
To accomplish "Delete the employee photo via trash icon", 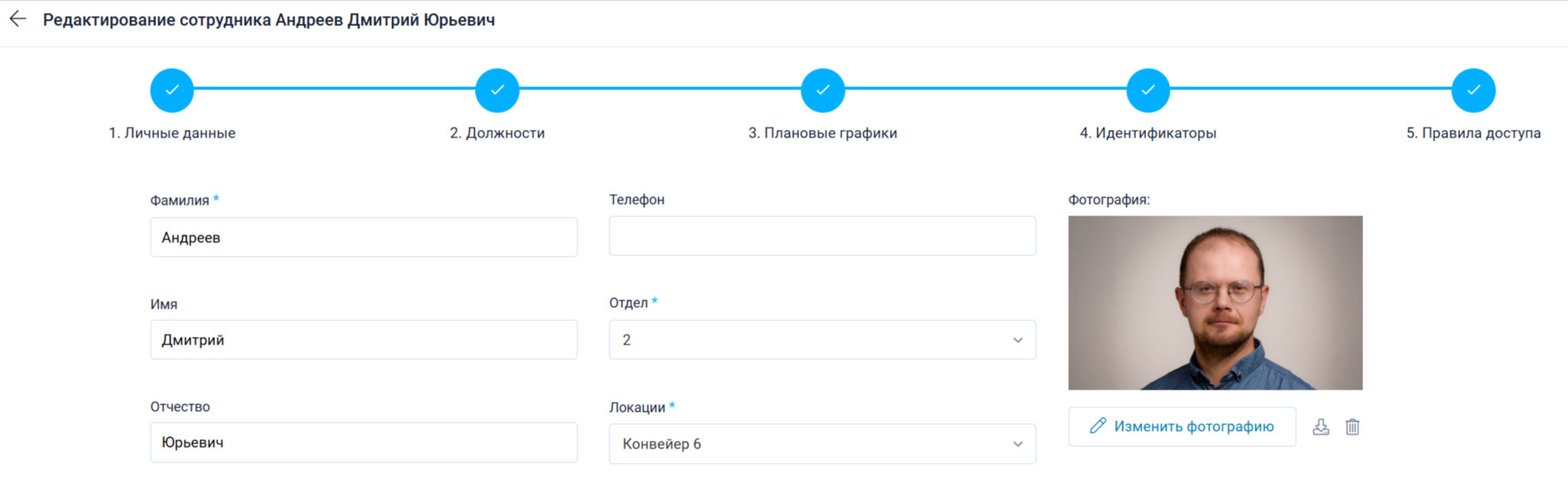I will click(1352, 427).
